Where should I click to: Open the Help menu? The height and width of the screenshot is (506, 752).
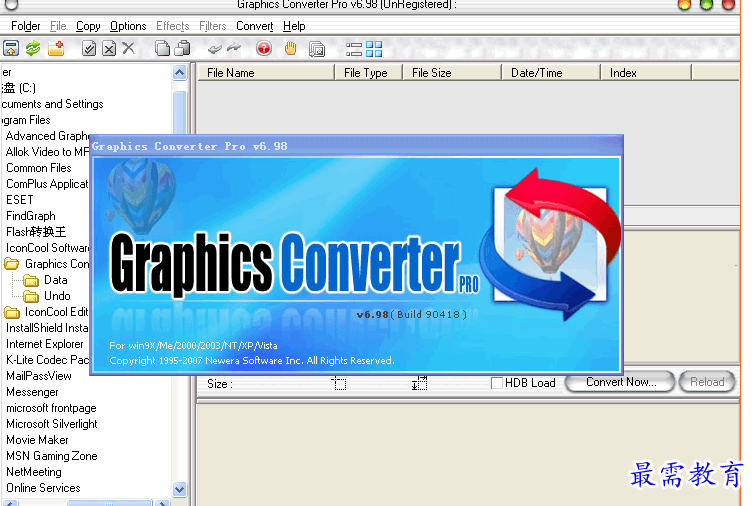[294, 26]
